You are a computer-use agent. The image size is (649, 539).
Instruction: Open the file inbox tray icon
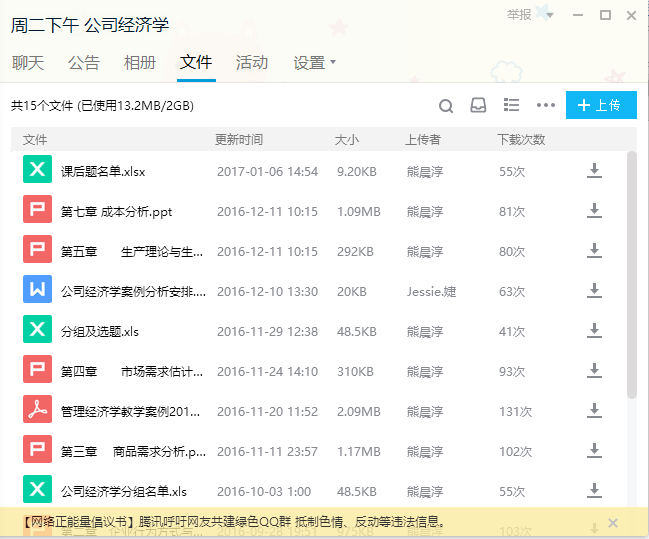(479, 105)
